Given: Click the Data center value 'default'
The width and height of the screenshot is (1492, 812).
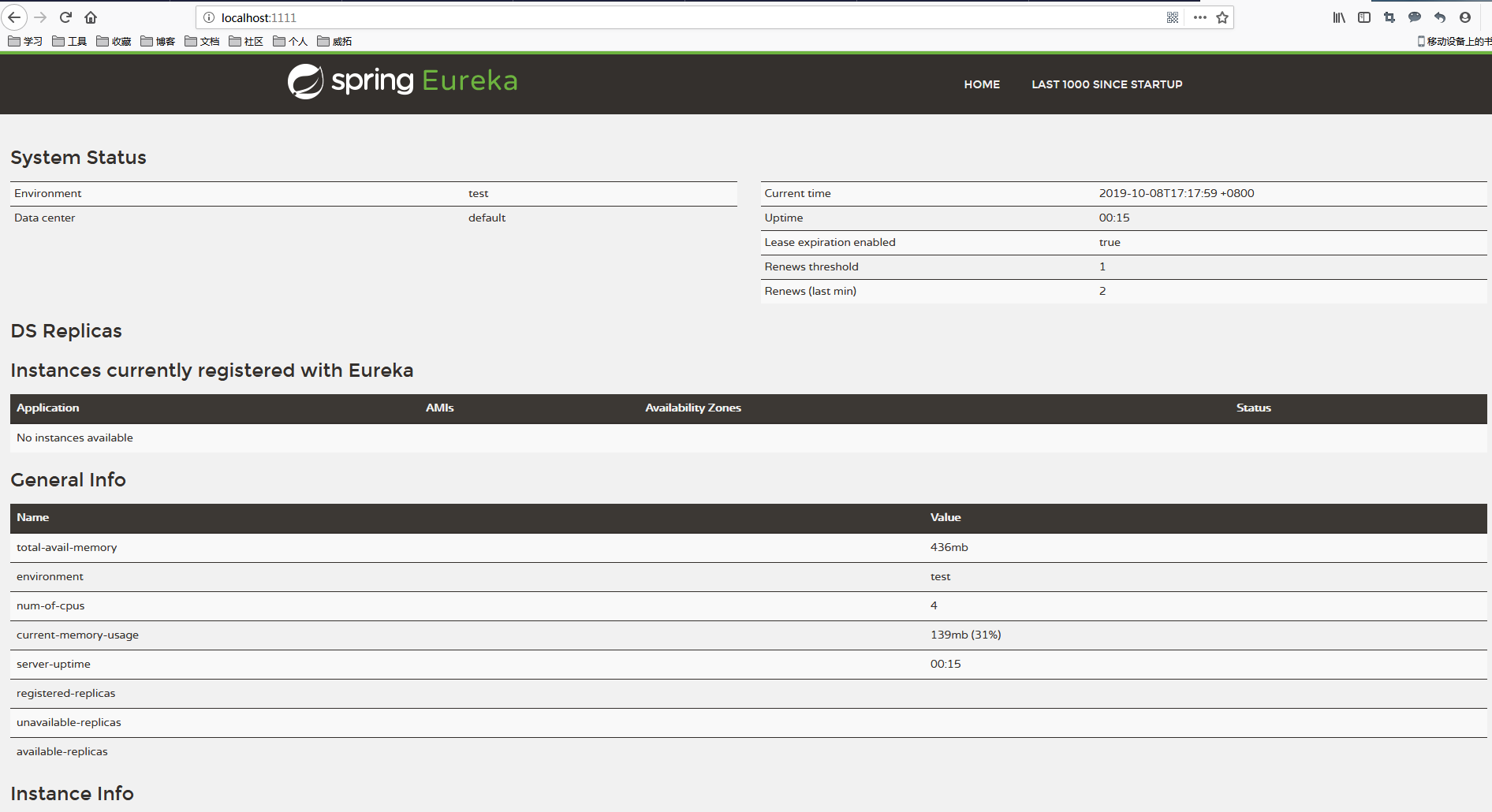Looking at the screenshot, I should tap(487, 218).
